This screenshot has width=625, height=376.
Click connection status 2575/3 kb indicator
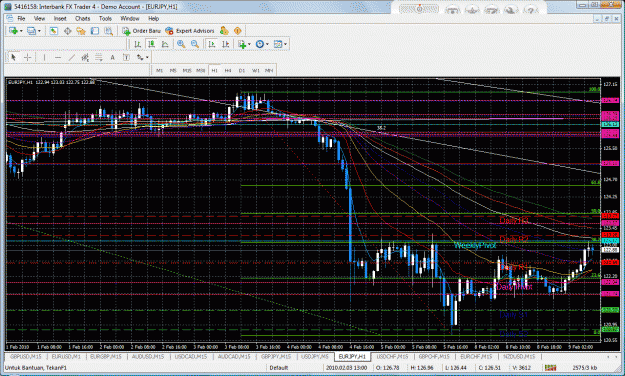[x=585, y=368]
